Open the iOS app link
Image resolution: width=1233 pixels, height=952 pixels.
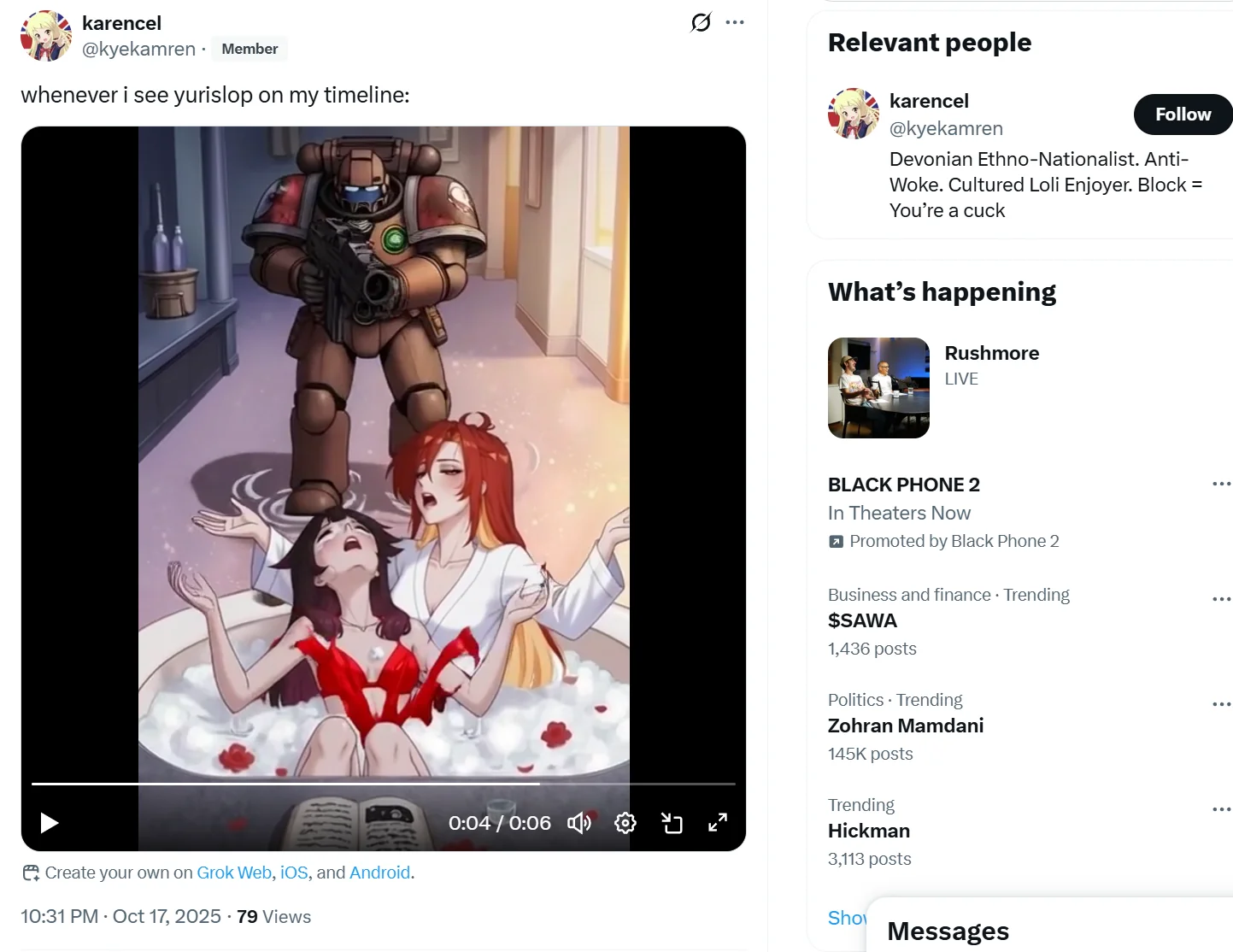294,873
